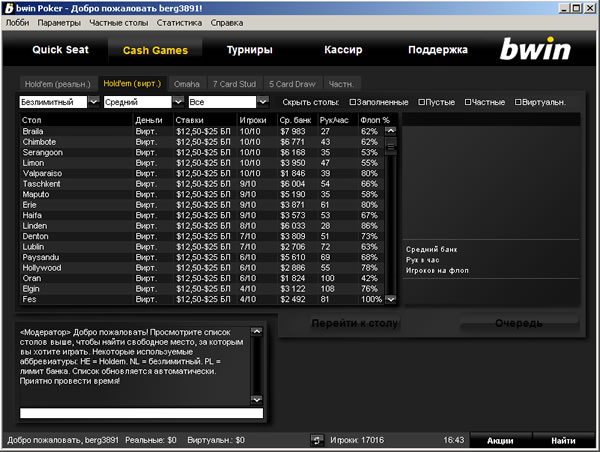
Task: Select the Oran table row
Action: pos(202,278)
